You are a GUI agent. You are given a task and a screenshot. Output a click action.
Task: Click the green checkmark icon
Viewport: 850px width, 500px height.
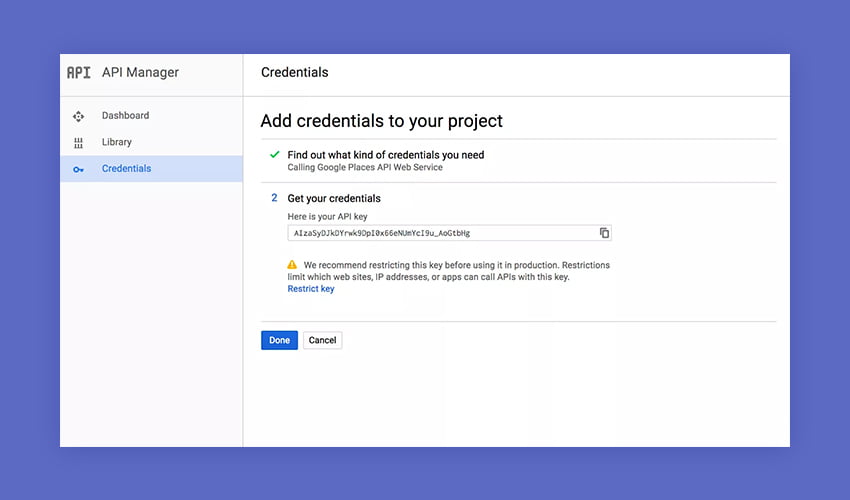(x=275, y=155)
